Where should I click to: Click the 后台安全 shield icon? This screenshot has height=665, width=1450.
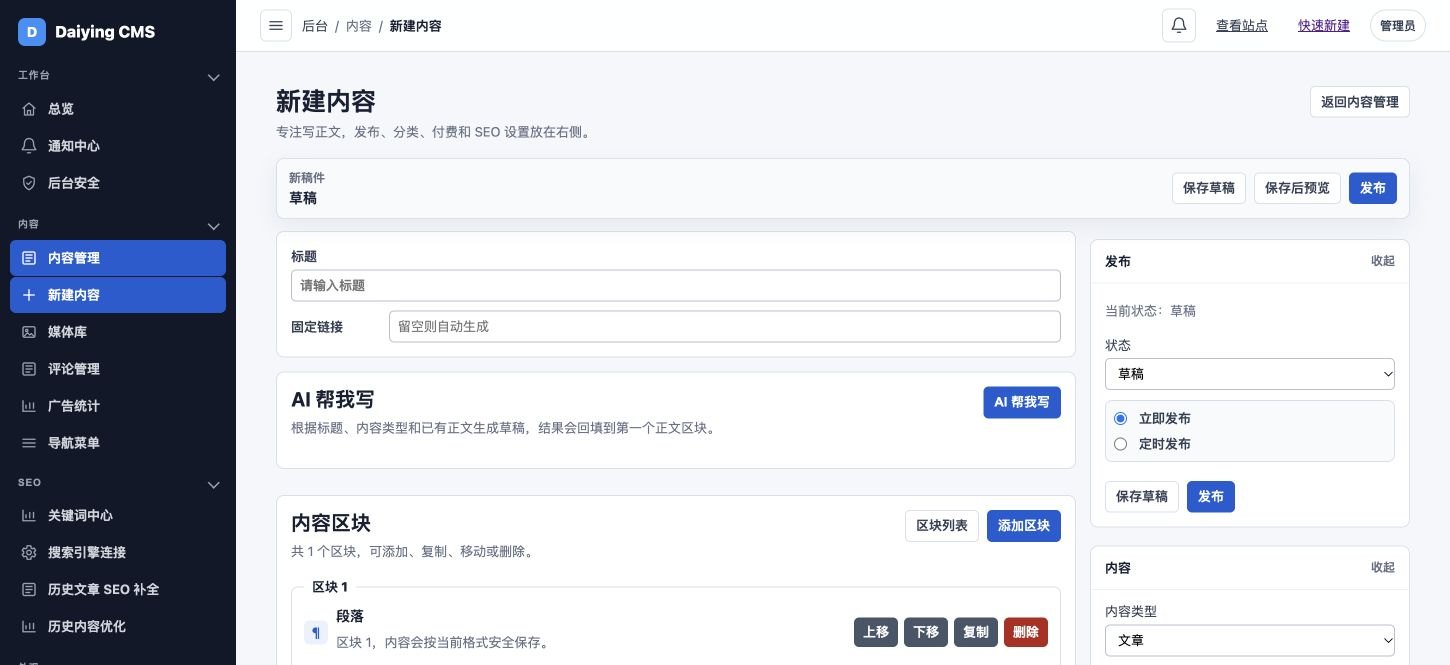coord(29,183)
